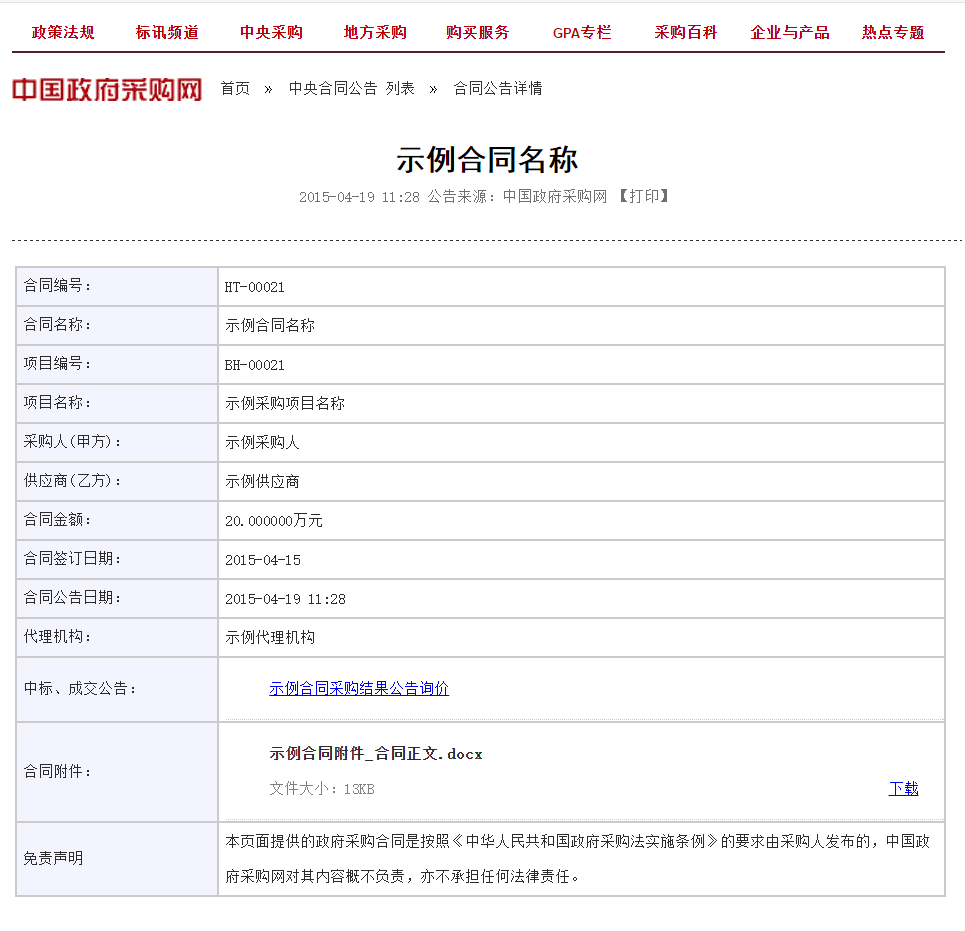Open 热点专题 nav item
Viewport: 965px width, 931px height.
pyautogui.click(x=892, y=32)
